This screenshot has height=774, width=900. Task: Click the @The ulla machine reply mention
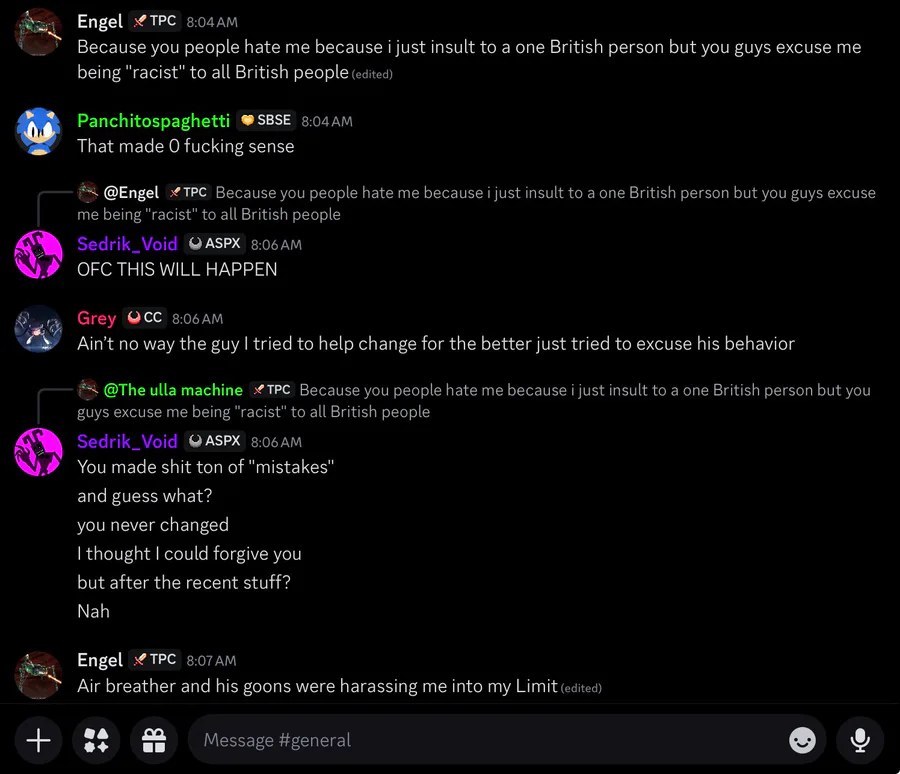pyautogui.click(x=173, y=390)
